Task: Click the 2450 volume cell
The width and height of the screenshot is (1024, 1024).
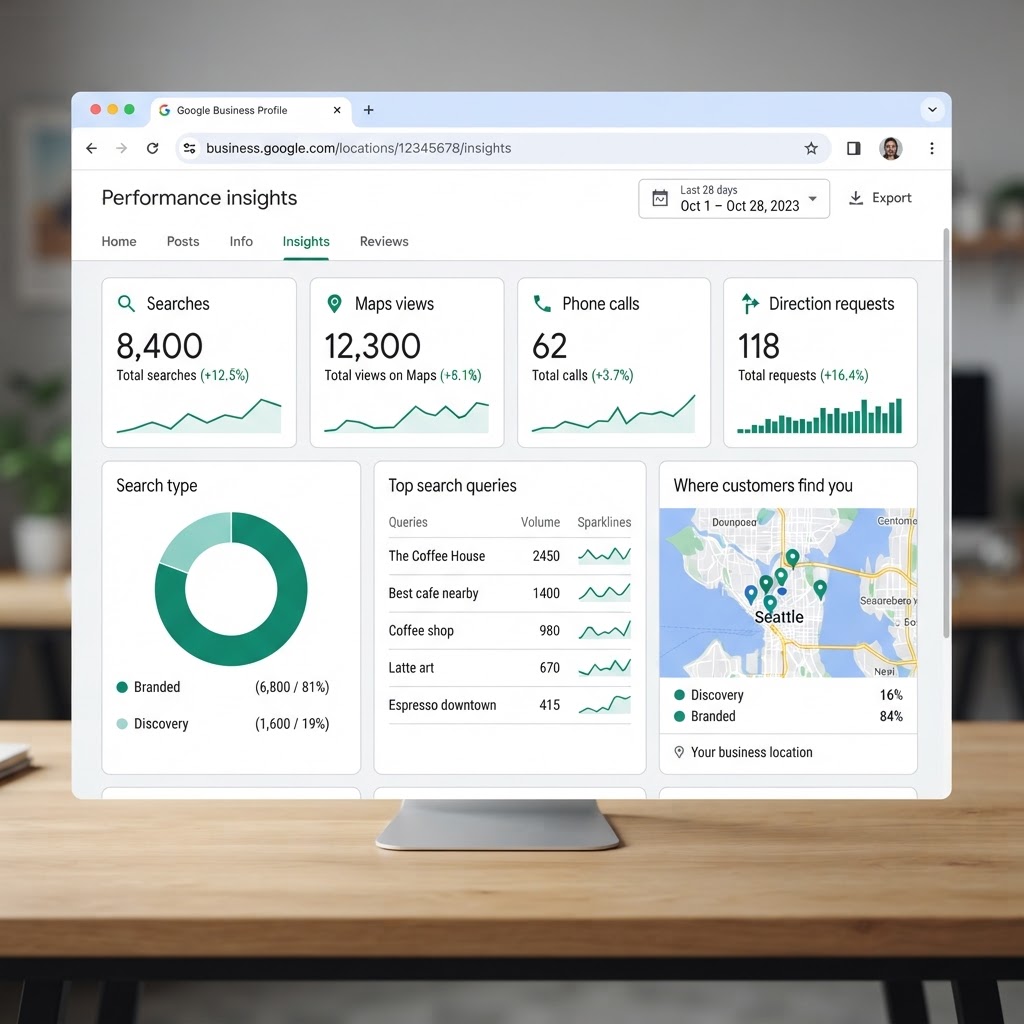Action: 546,556
